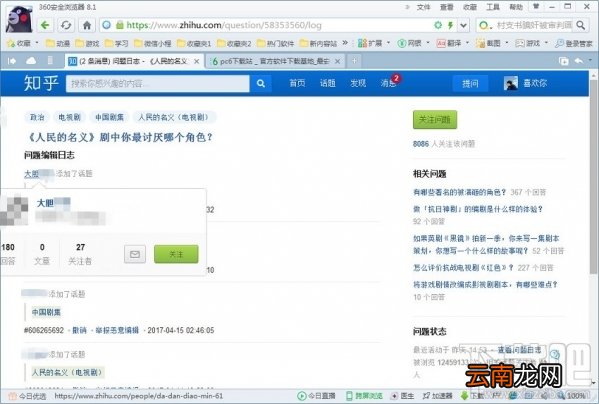
Task: Open the 动漫 bookmark folder
Action: click(58, 43)
